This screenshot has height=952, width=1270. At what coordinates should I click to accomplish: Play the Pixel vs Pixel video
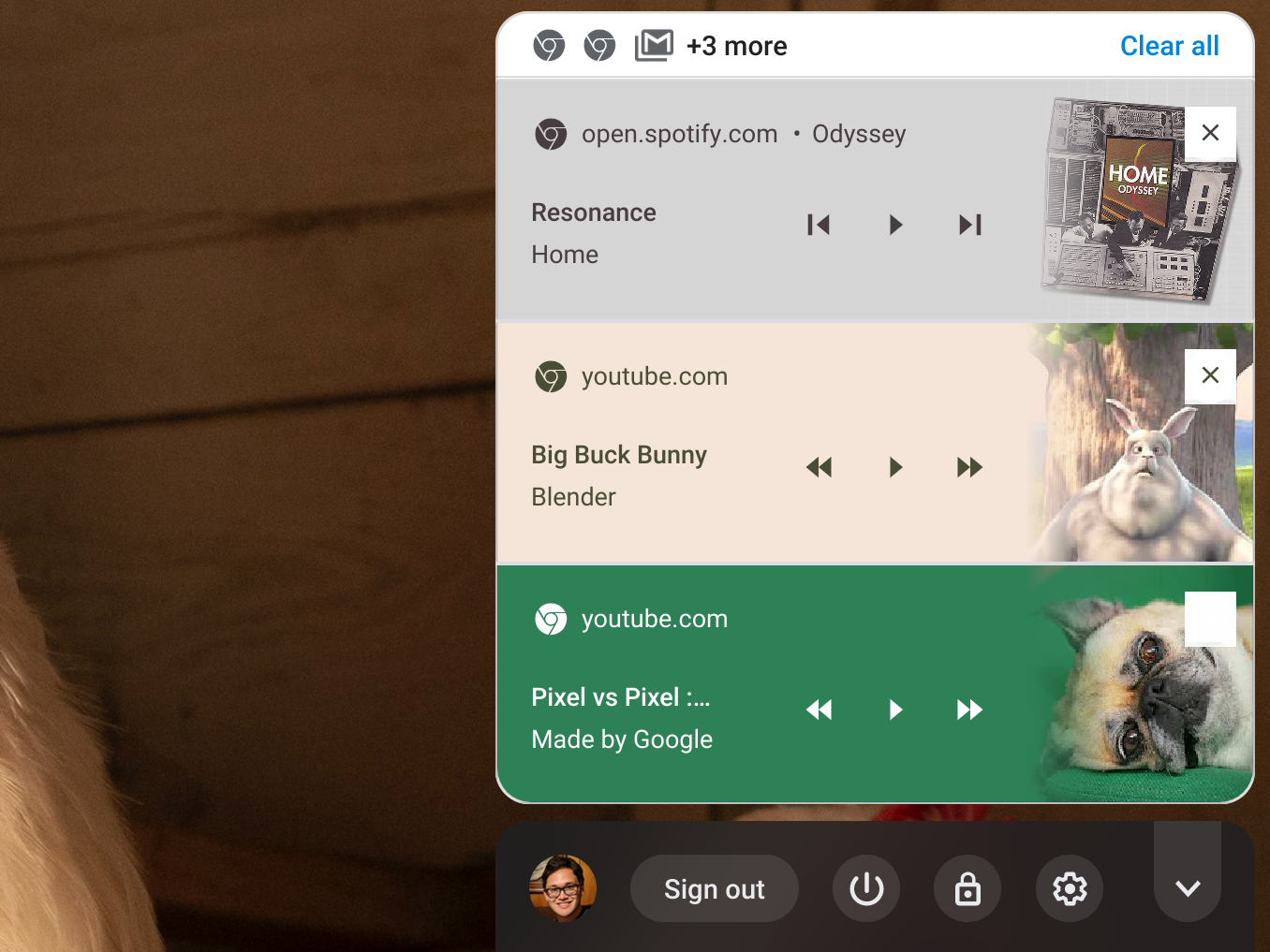click(x=895, y=710)
